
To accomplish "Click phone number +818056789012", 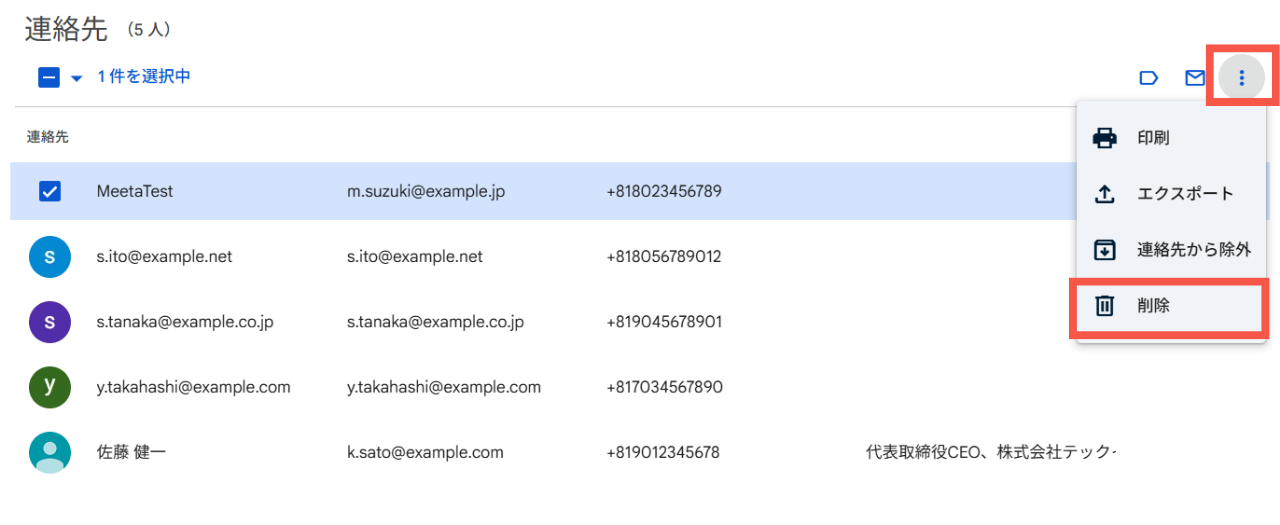I will point(664,257).
